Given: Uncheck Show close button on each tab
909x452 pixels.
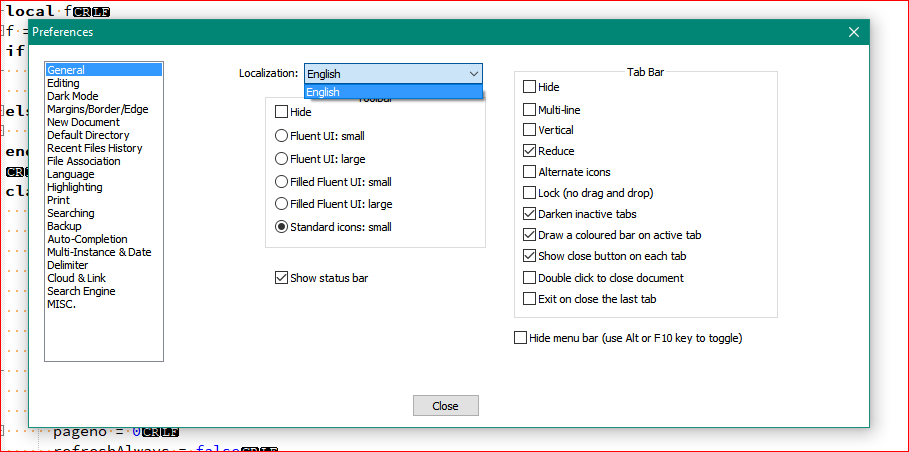Looking at the screenshot, I should (529, 256).
